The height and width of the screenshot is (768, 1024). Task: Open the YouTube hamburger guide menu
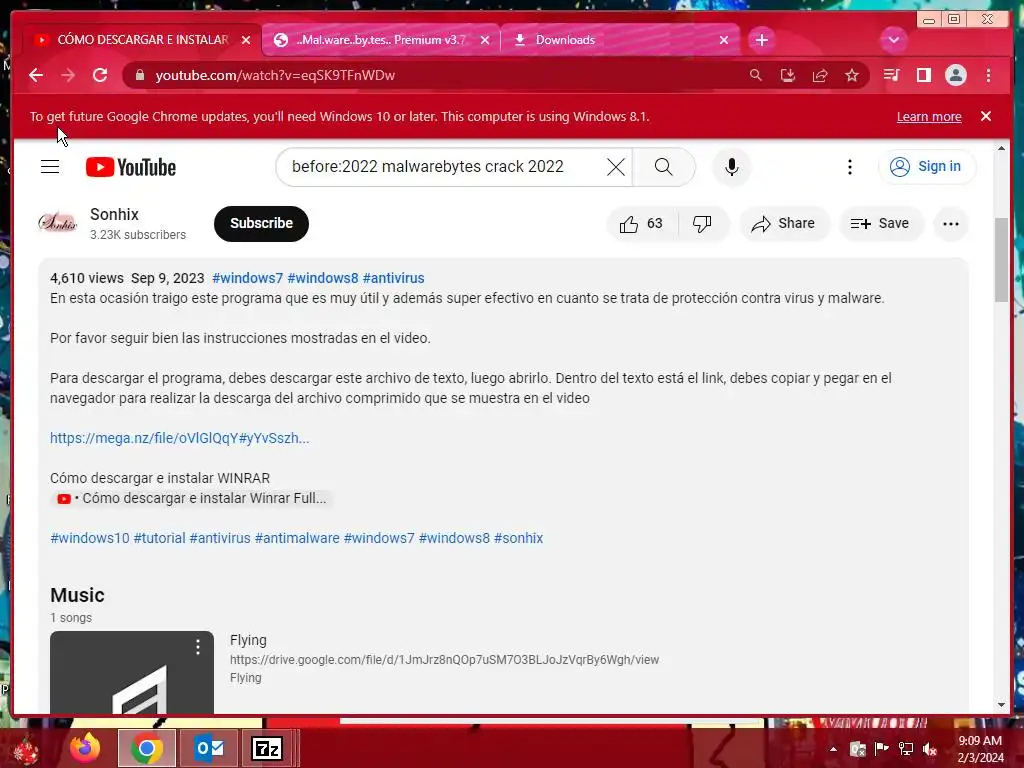(x=50, y=167)
